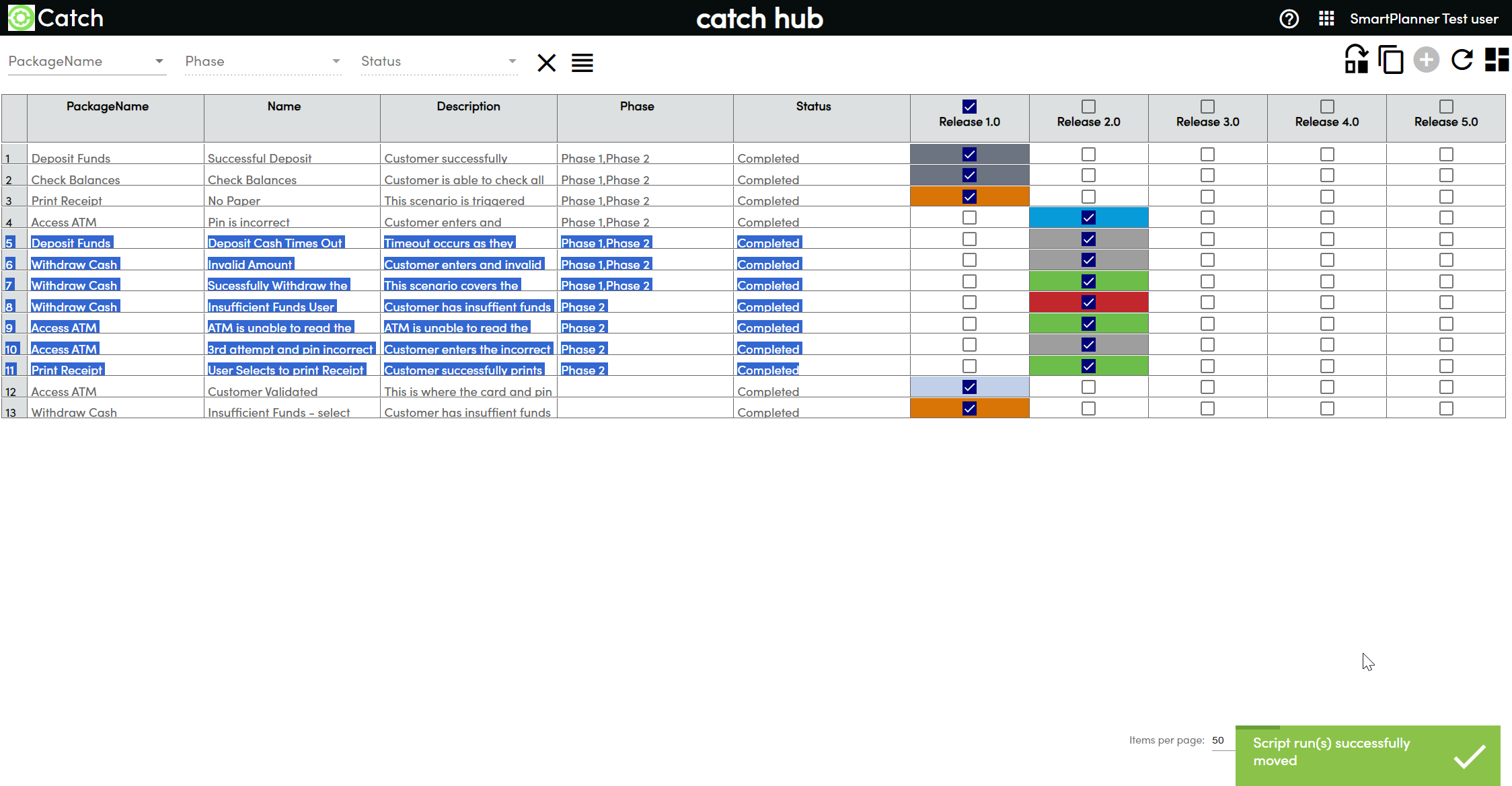Image resolution: width=1512 pixels, height=786 pixels.
Task: Click the items per page value 50
Action: [1218, 740]
